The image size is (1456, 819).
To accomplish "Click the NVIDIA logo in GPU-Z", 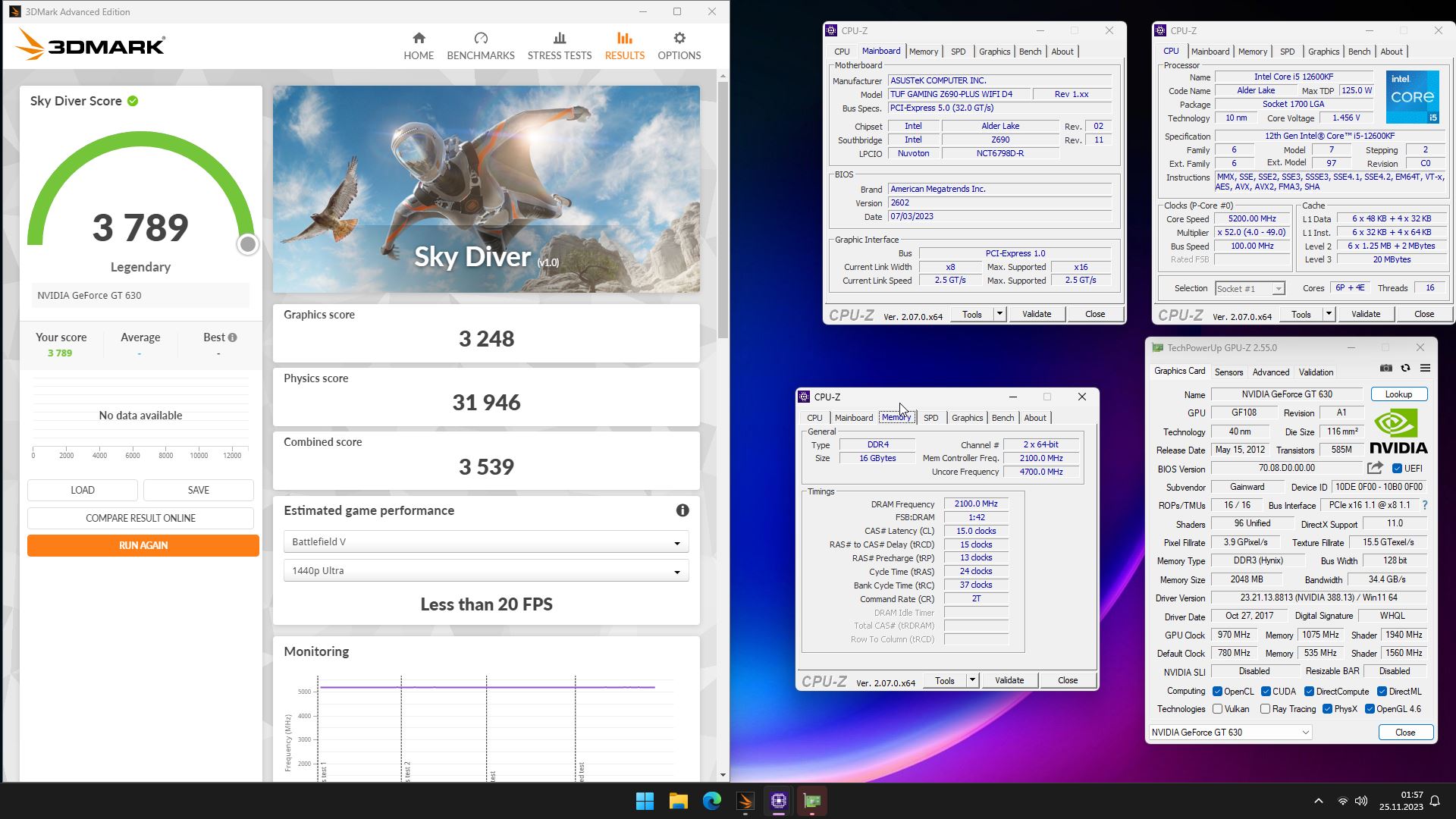I will [x=1398, y=431].
